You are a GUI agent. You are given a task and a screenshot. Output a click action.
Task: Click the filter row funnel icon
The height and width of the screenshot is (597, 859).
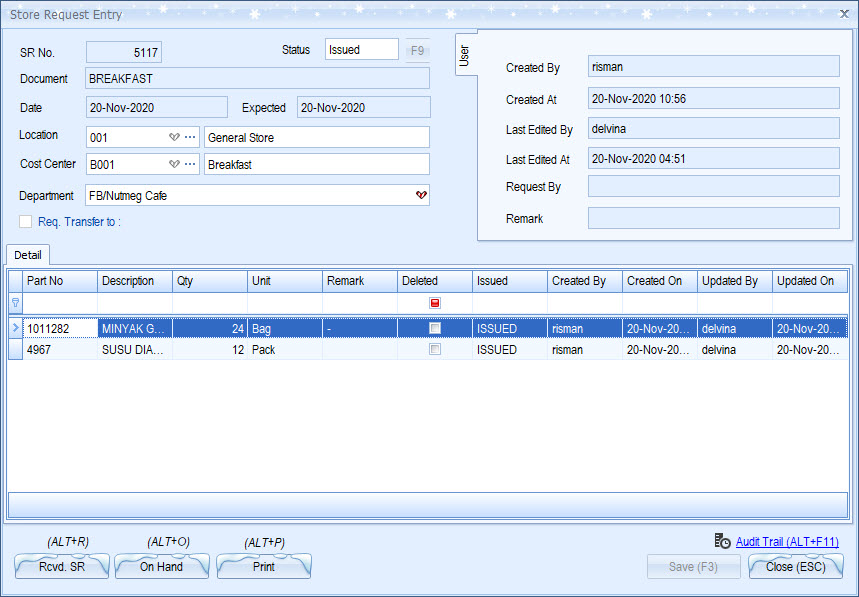tap(15, 303)
